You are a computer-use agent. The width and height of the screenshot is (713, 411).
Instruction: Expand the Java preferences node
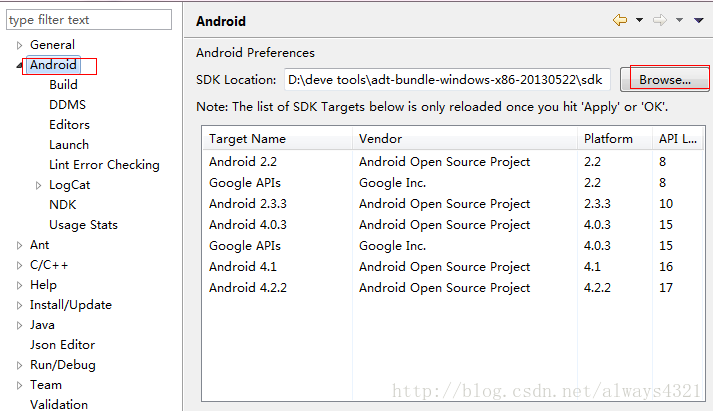19,325
